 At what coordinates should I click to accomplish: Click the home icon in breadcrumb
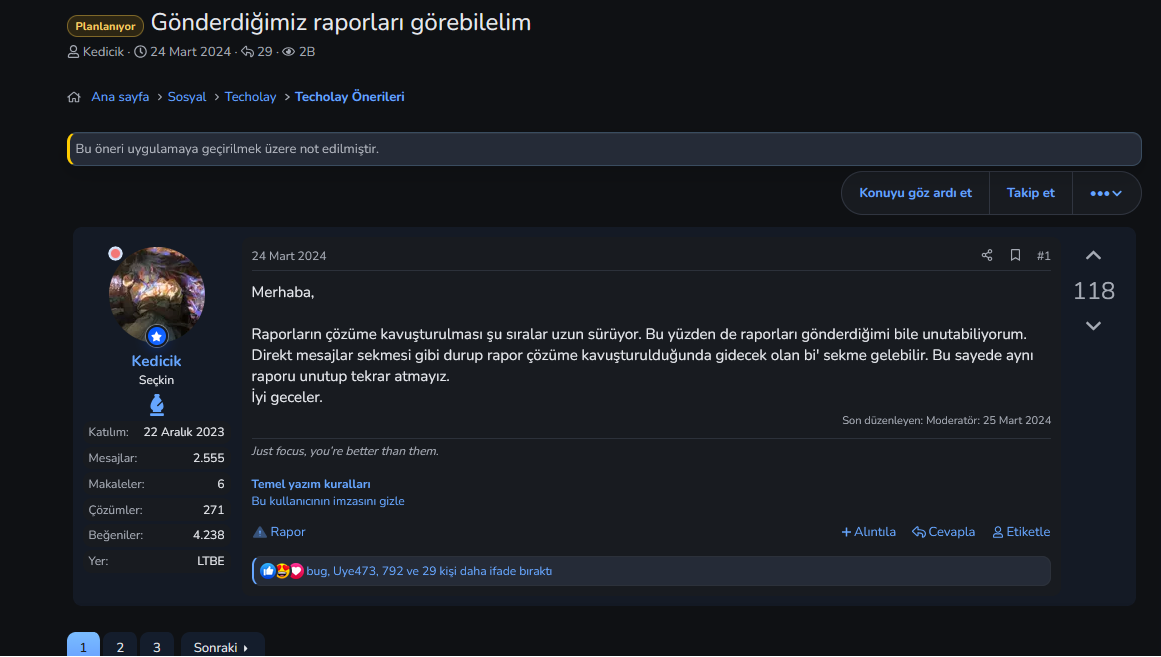pyautogui.click(x=74, y=97)
